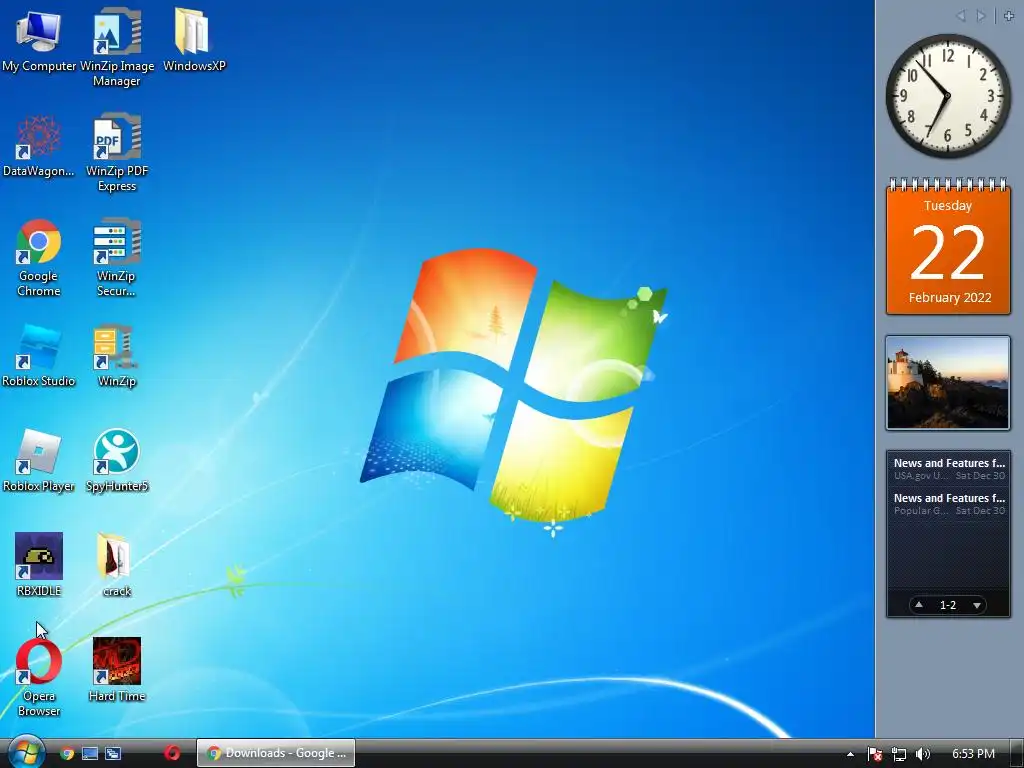The height and width of the screenshot is (768, 1024).
Task: Click the lighthouse slideshow gadget picture
Action: [x=948, y=383]
